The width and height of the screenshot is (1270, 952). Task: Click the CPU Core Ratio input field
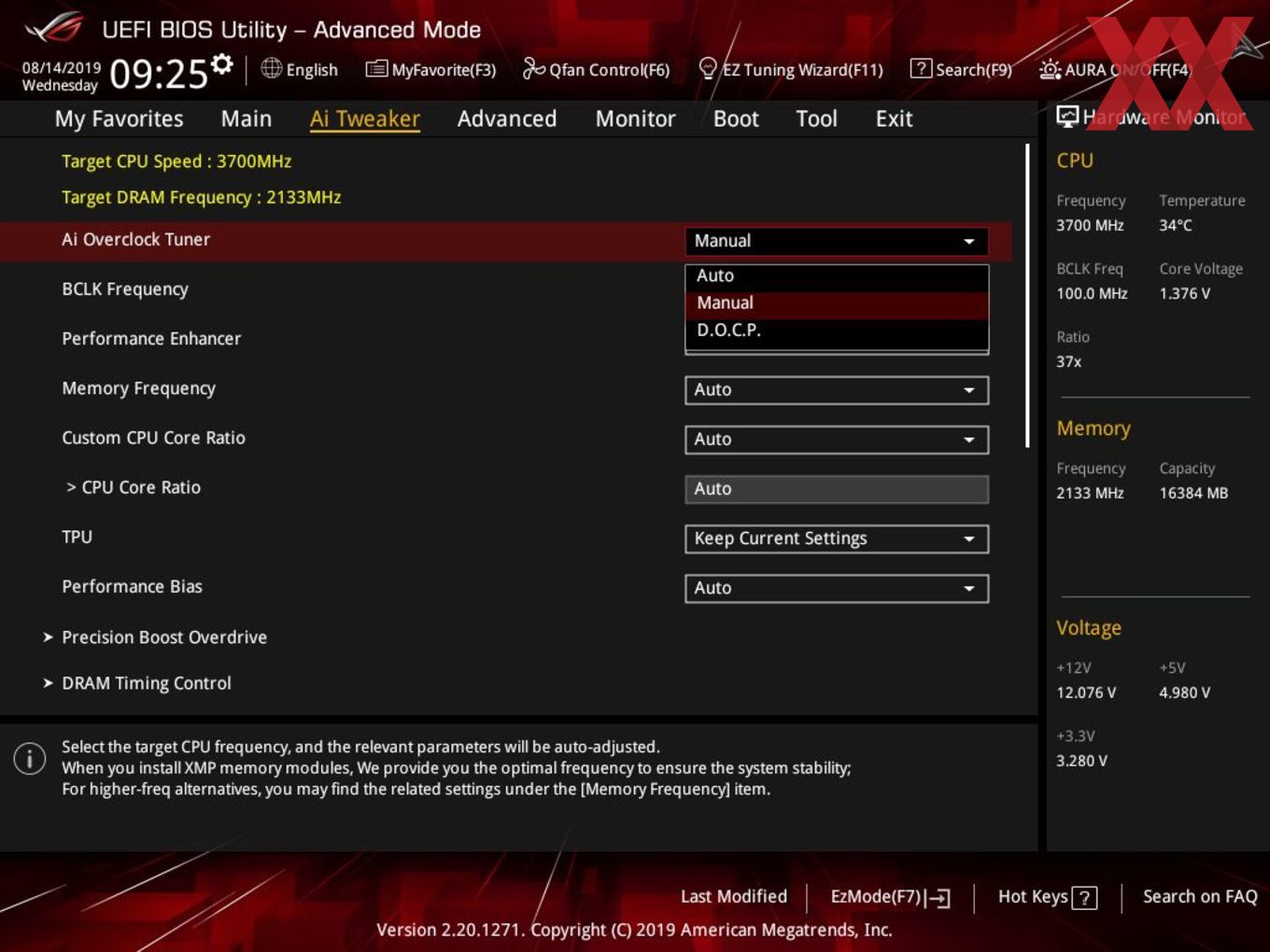[x=836, y=489]
